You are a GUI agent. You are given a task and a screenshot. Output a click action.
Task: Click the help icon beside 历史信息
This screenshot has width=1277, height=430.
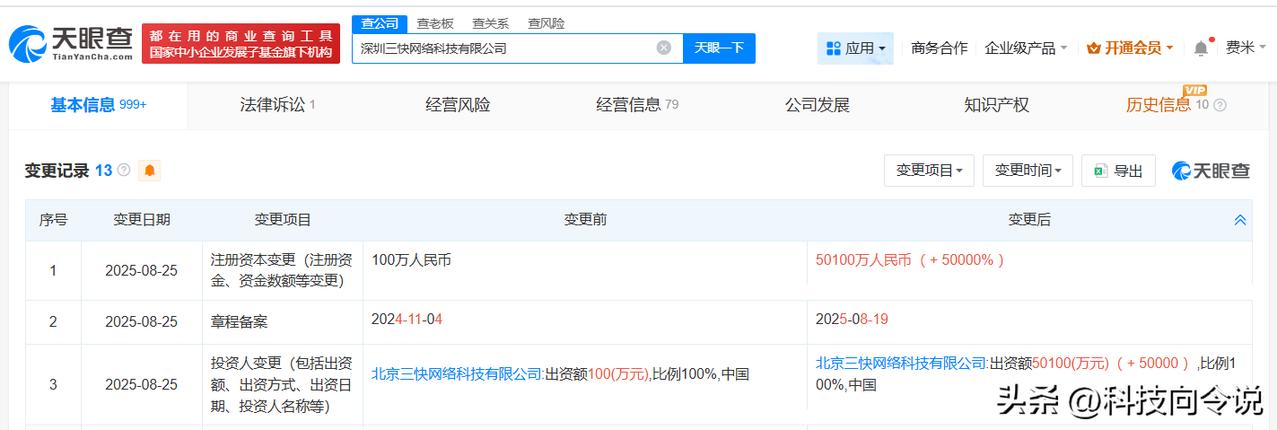click(x=1220, y=105)
